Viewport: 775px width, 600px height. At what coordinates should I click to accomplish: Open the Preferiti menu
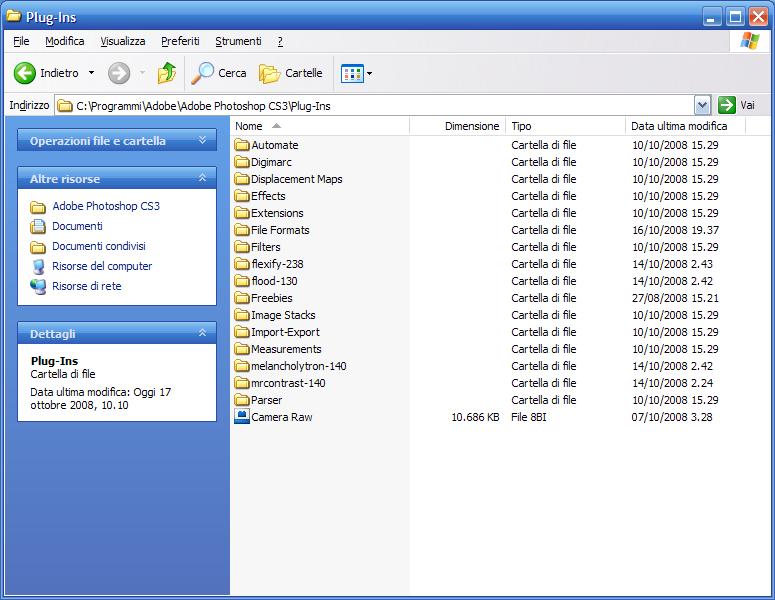click(180, 41)
